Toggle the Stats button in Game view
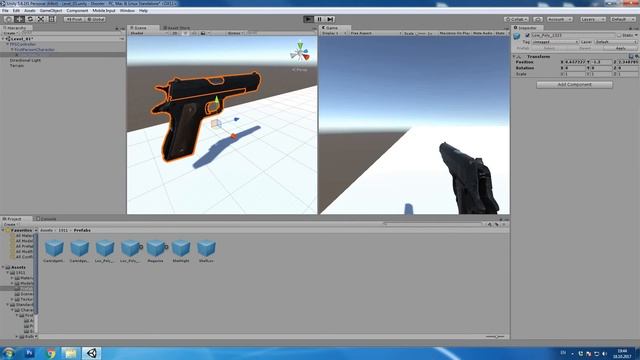 click(x=500, y=33)
